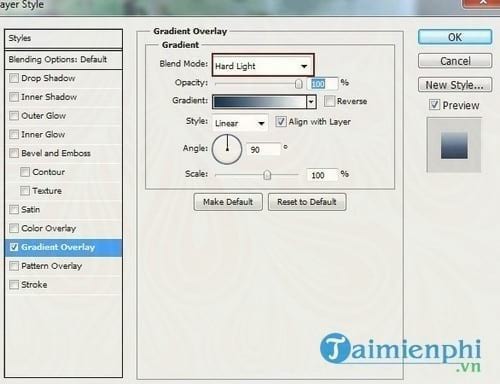Open the Style dropdown set to Linear
Viewport: 500px width, 384px height.
[240, 123]
